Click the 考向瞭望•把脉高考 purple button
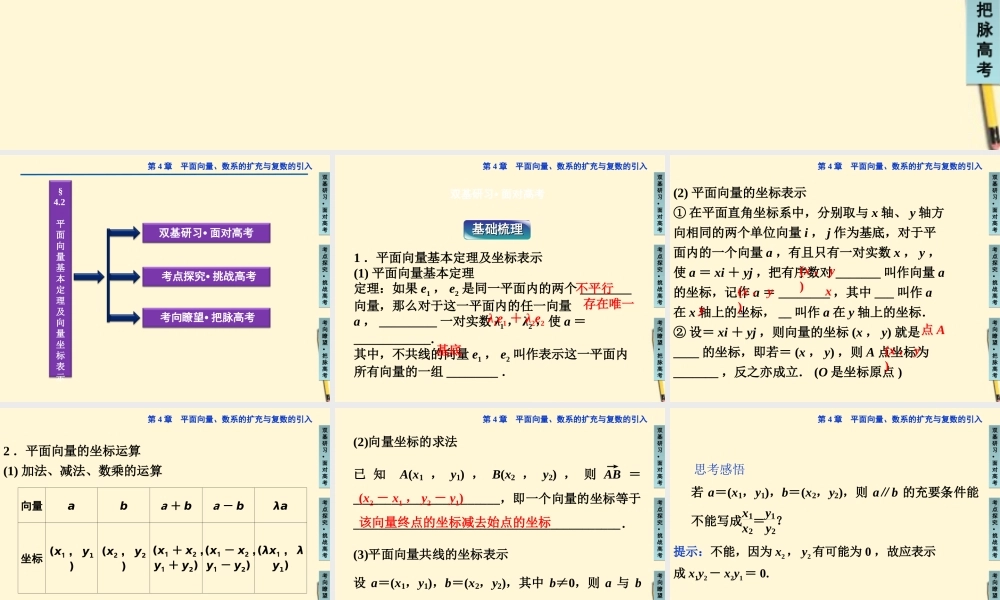Image resolution: width=1000 pixels, height=600 pixels. (206, 318)
